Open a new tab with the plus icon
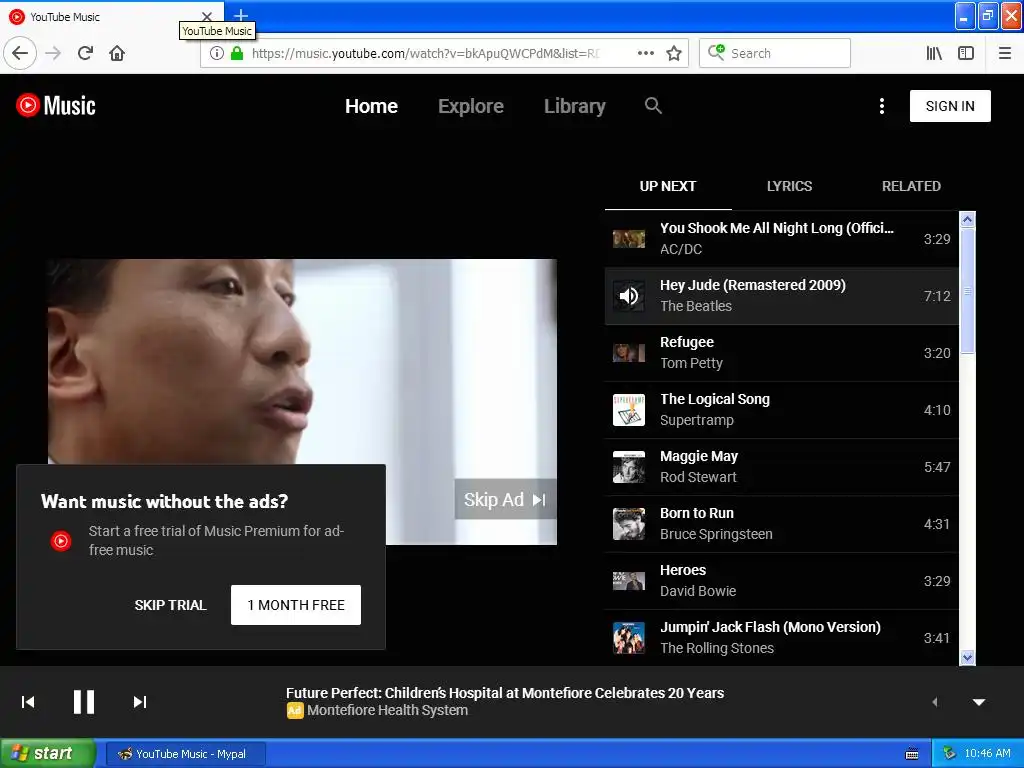Image resolution: width=1024 pixels, height=768 pixels. point(241,15)
